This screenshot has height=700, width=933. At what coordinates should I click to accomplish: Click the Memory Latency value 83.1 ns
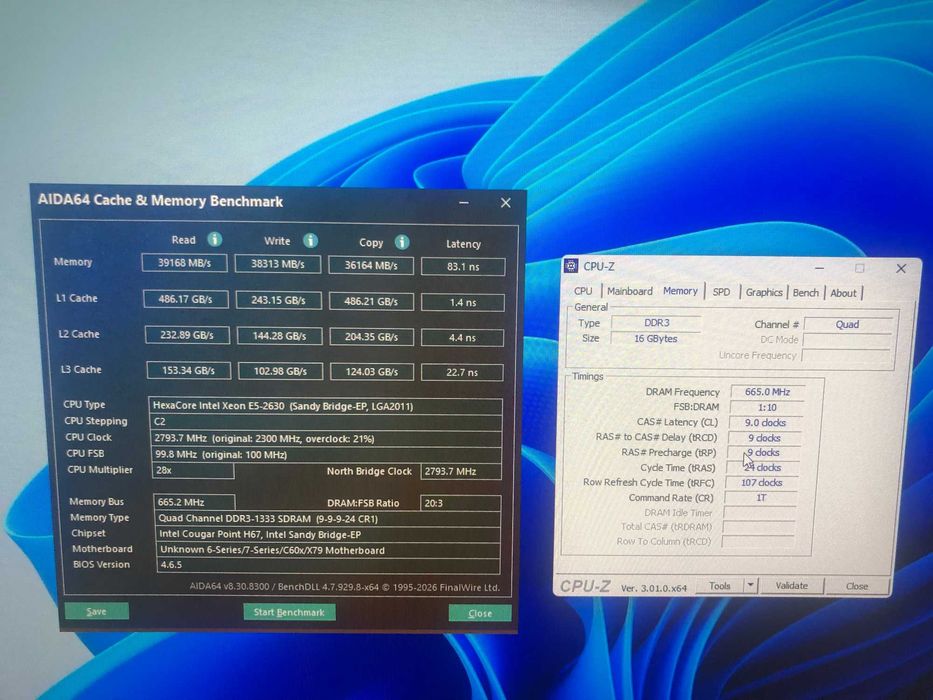(x=463, y=267)
